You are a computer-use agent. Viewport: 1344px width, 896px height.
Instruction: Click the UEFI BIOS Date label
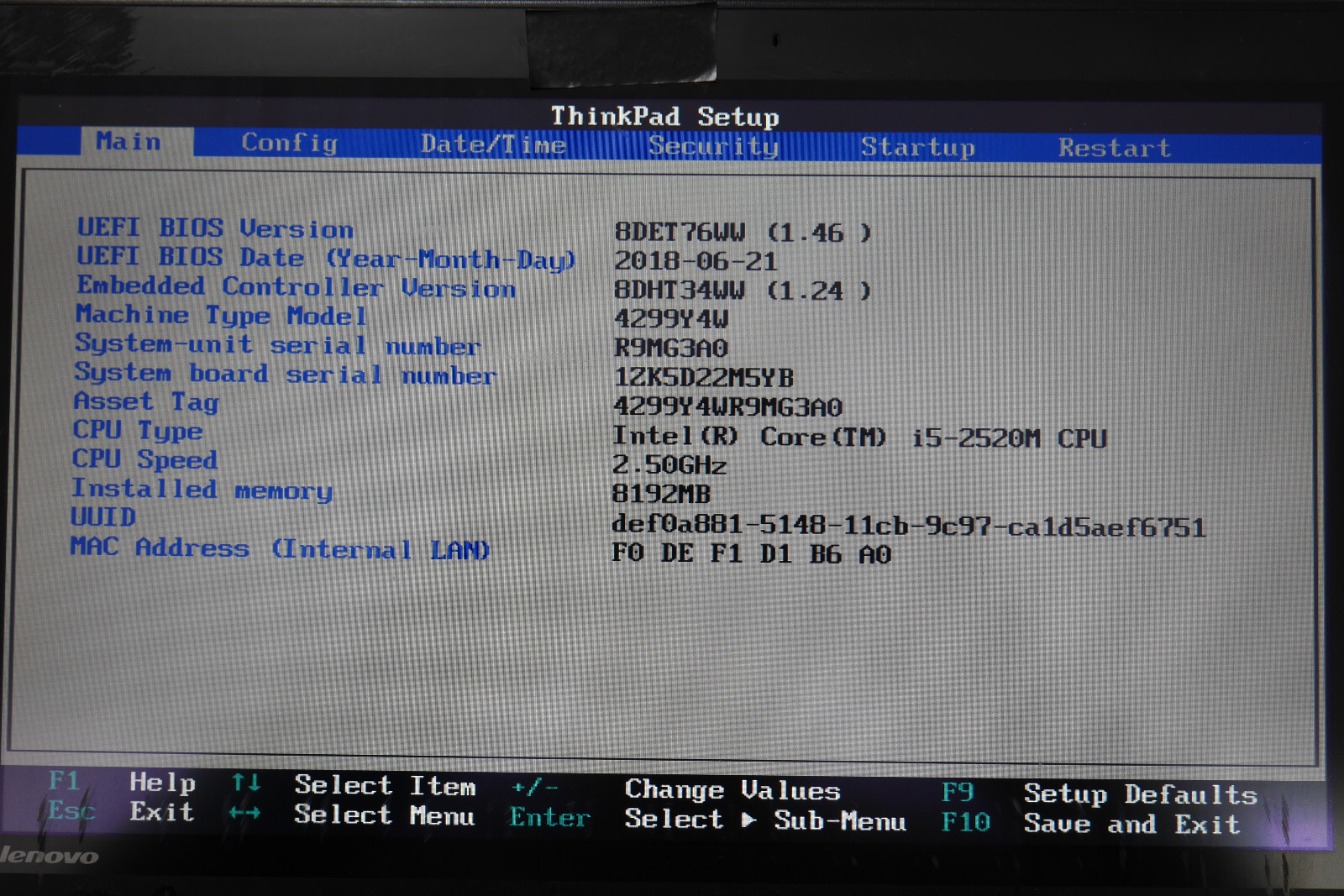(x=326, y=258)
